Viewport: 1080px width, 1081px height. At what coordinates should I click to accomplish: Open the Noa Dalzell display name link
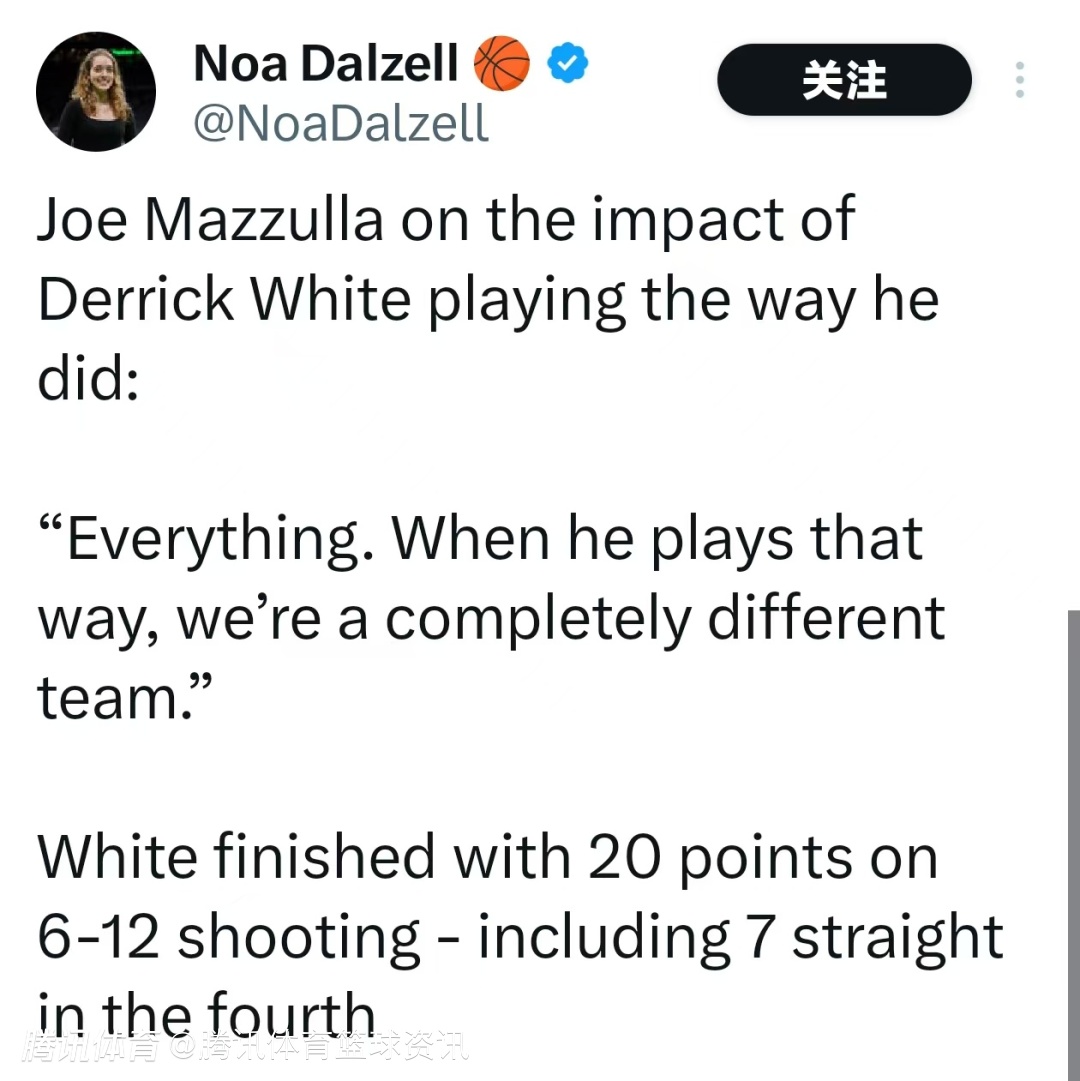[326, 63]
